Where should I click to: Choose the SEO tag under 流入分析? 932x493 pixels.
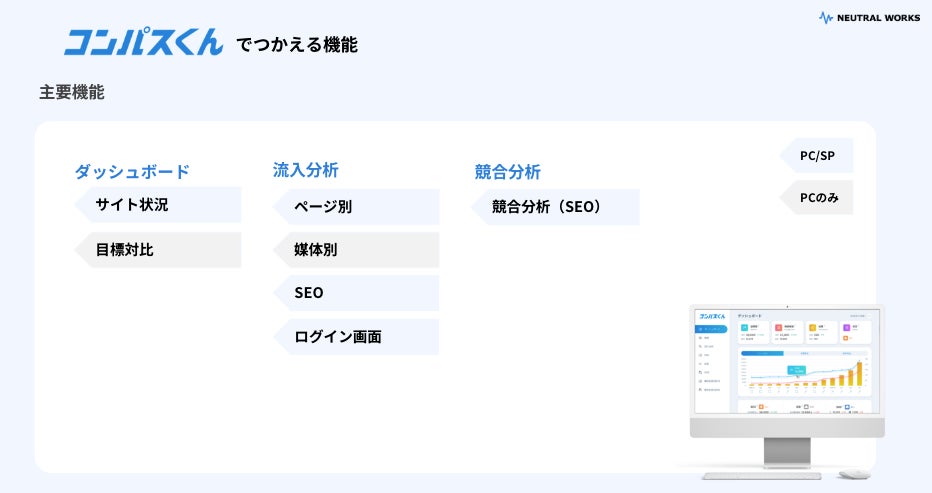[x=356, y=293]
